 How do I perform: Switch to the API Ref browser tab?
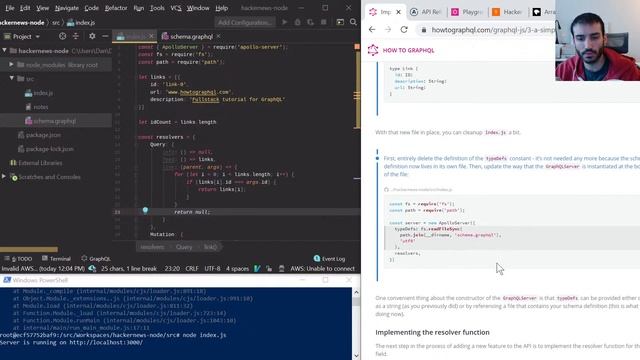[426, 12]
